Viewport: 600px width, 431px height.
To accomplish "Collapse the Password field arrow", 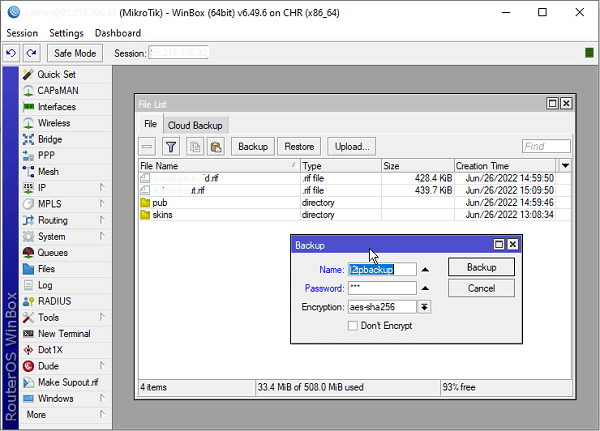I will pos(425,288).
